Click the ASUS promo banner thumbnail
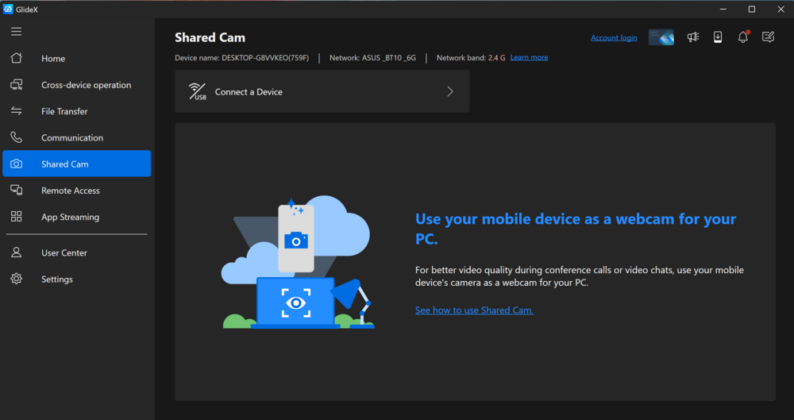Image resolution: width=794 pixels, height=420 pixels. click(661, 37)
